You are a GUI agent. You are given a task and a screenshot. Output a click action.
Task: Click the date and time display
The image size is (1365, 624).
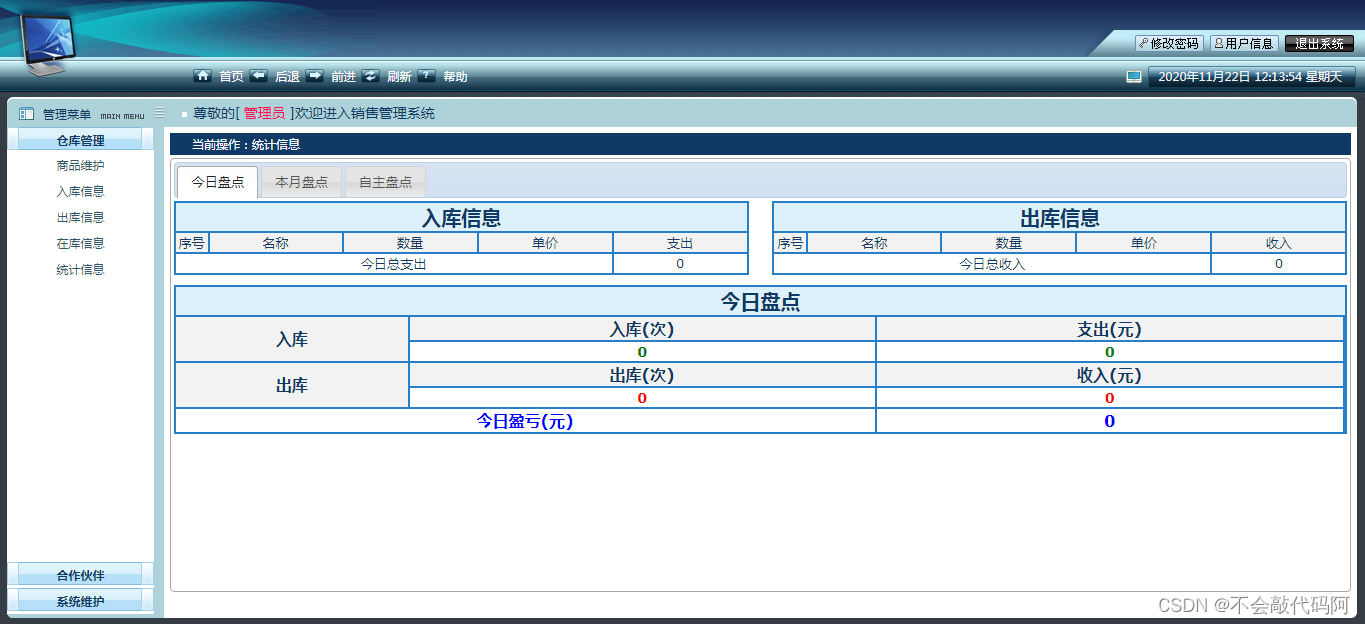pyautogui.click(x=1251, y=77)
